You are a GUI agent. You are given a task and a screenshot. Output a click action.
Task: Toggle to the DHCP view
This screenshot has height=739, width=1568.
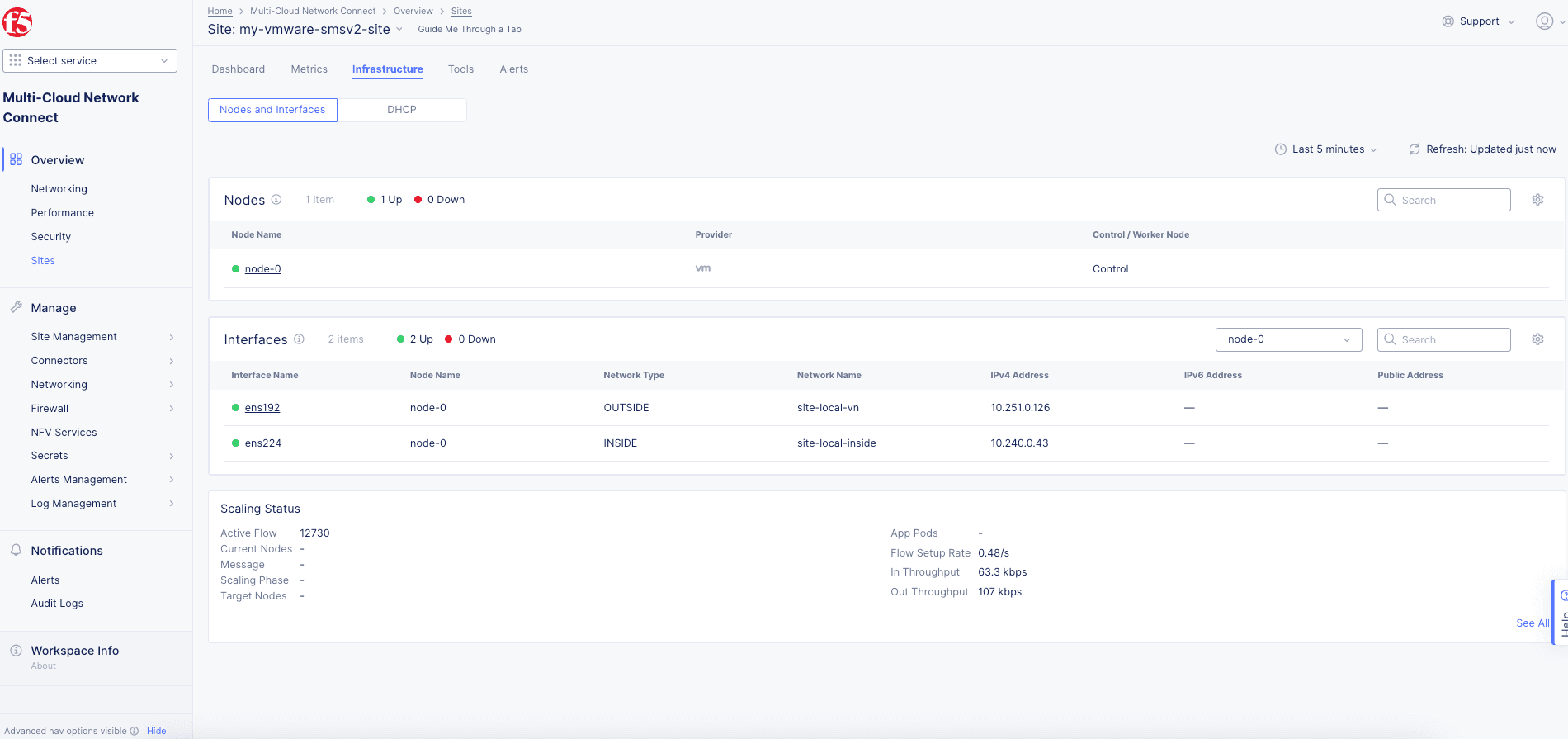(402, 110)
